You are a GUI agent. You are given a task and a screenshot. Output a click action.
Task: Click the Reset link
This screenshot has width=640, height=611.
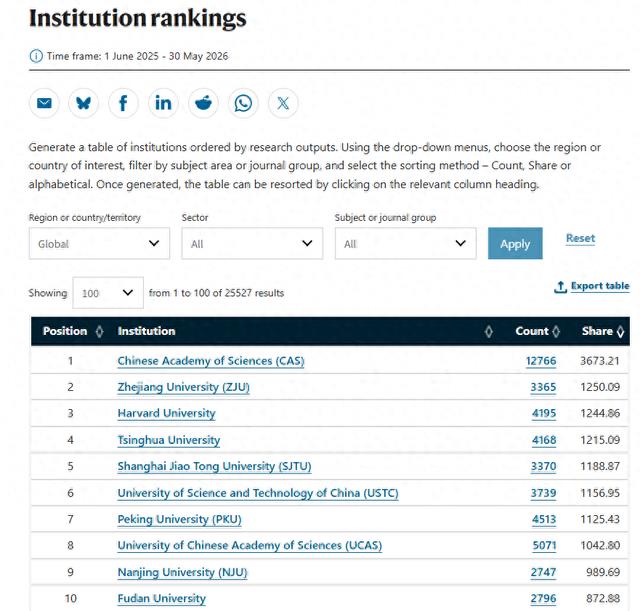(x=580, y=238)
